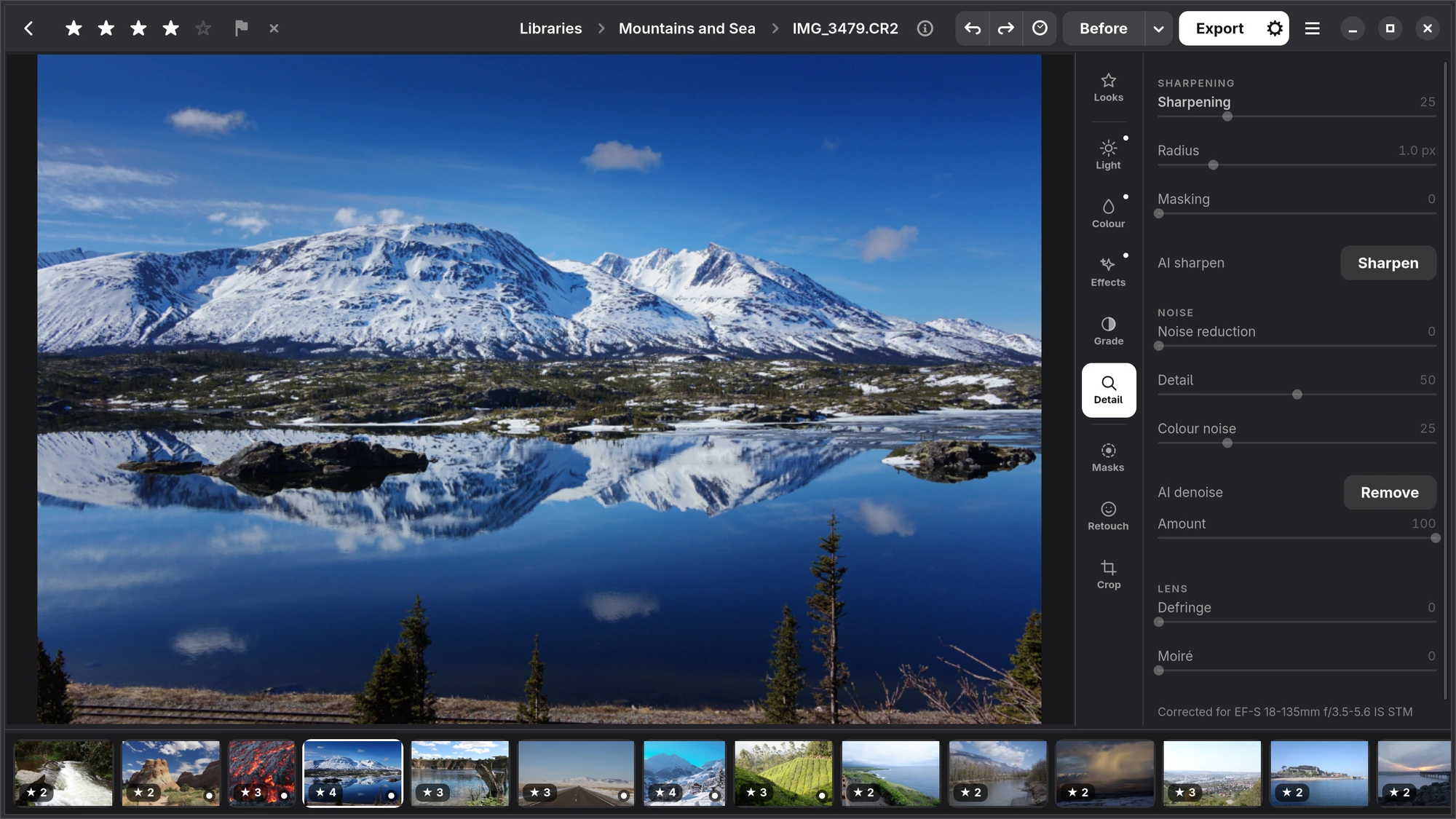The width and height of the screenshot is (1456, 819).
Task: Open the Retouch panel
Action: tap(1108, 515)
